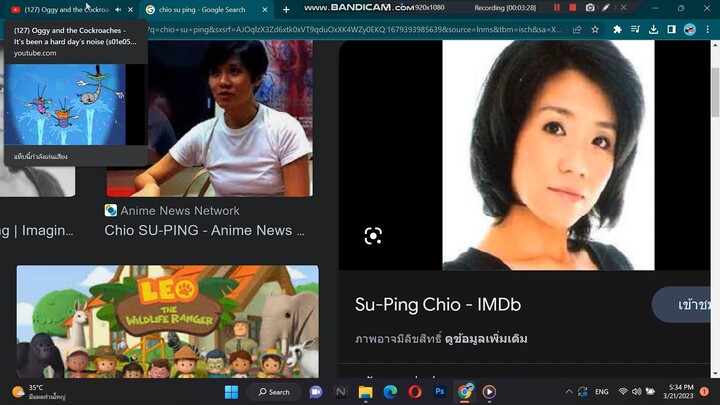Open the ดูข้อมูลเพิ่มเติม copyright info link

(x=486, y=339)
